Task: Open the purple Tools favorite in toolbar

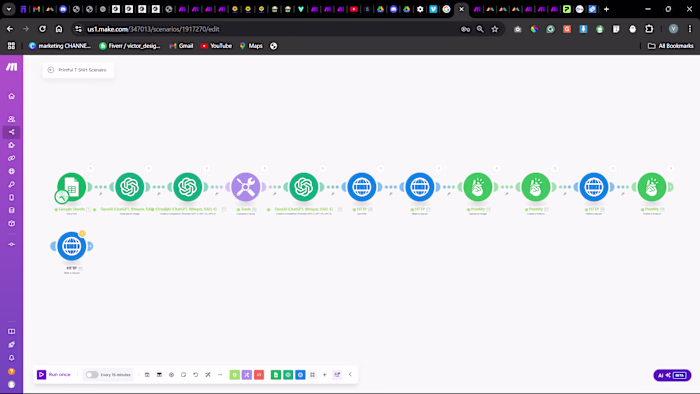Action: (x=247, y=375)
